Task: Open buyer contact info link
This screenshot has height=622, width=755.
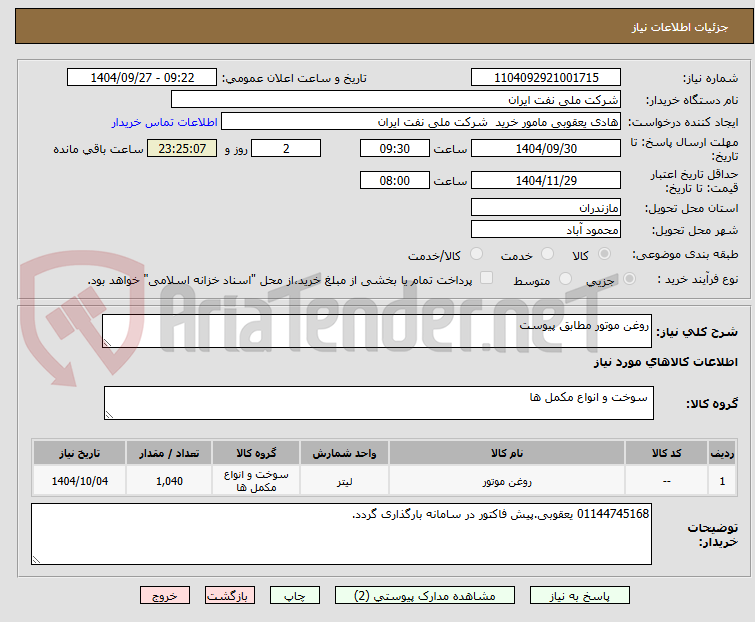Action: coord(165,122)
